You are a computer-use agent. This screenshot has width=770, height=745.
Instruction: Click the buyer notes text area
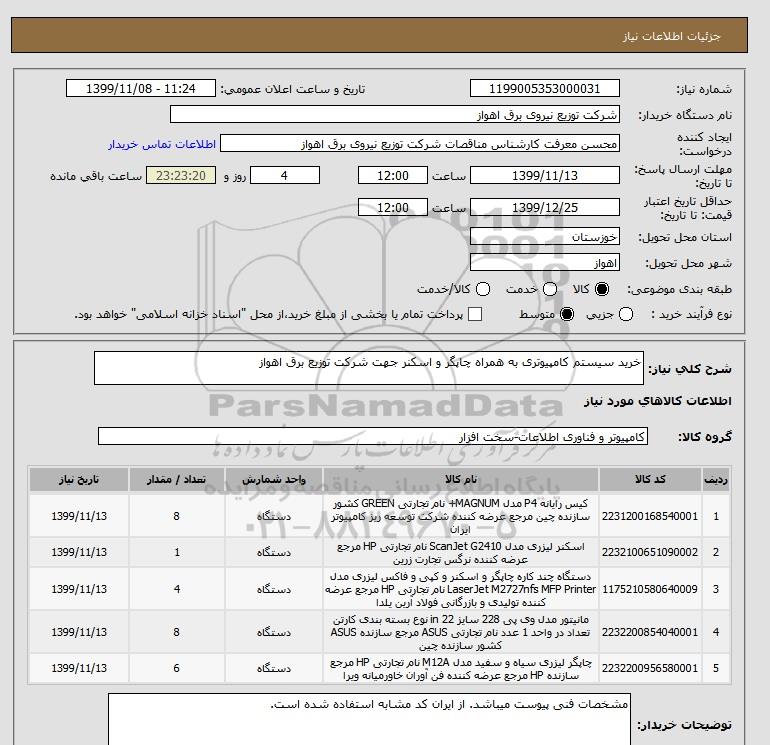[x=369, y=719]
